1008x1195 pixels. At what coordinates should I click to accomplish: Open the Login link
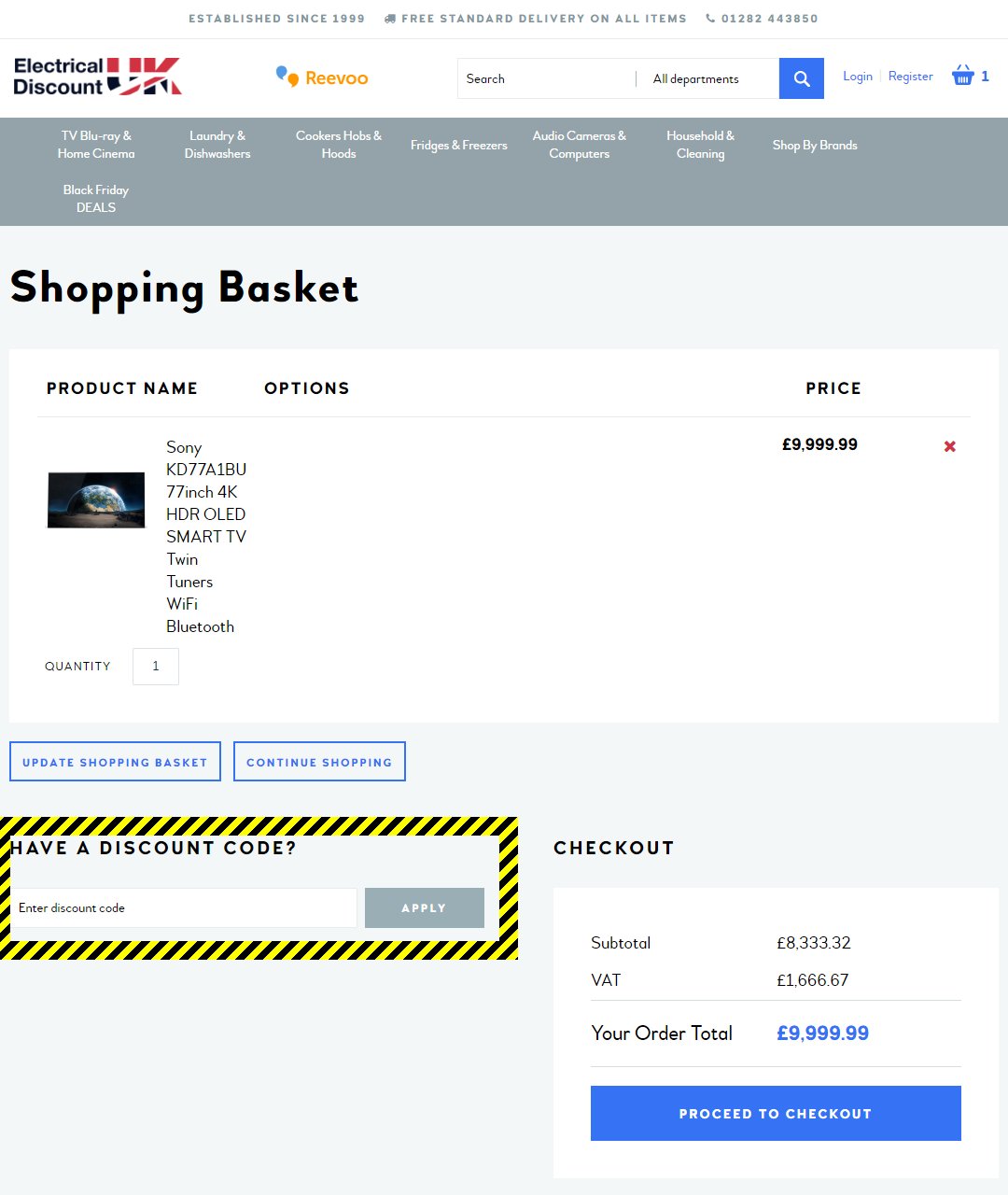coord(858,77)
